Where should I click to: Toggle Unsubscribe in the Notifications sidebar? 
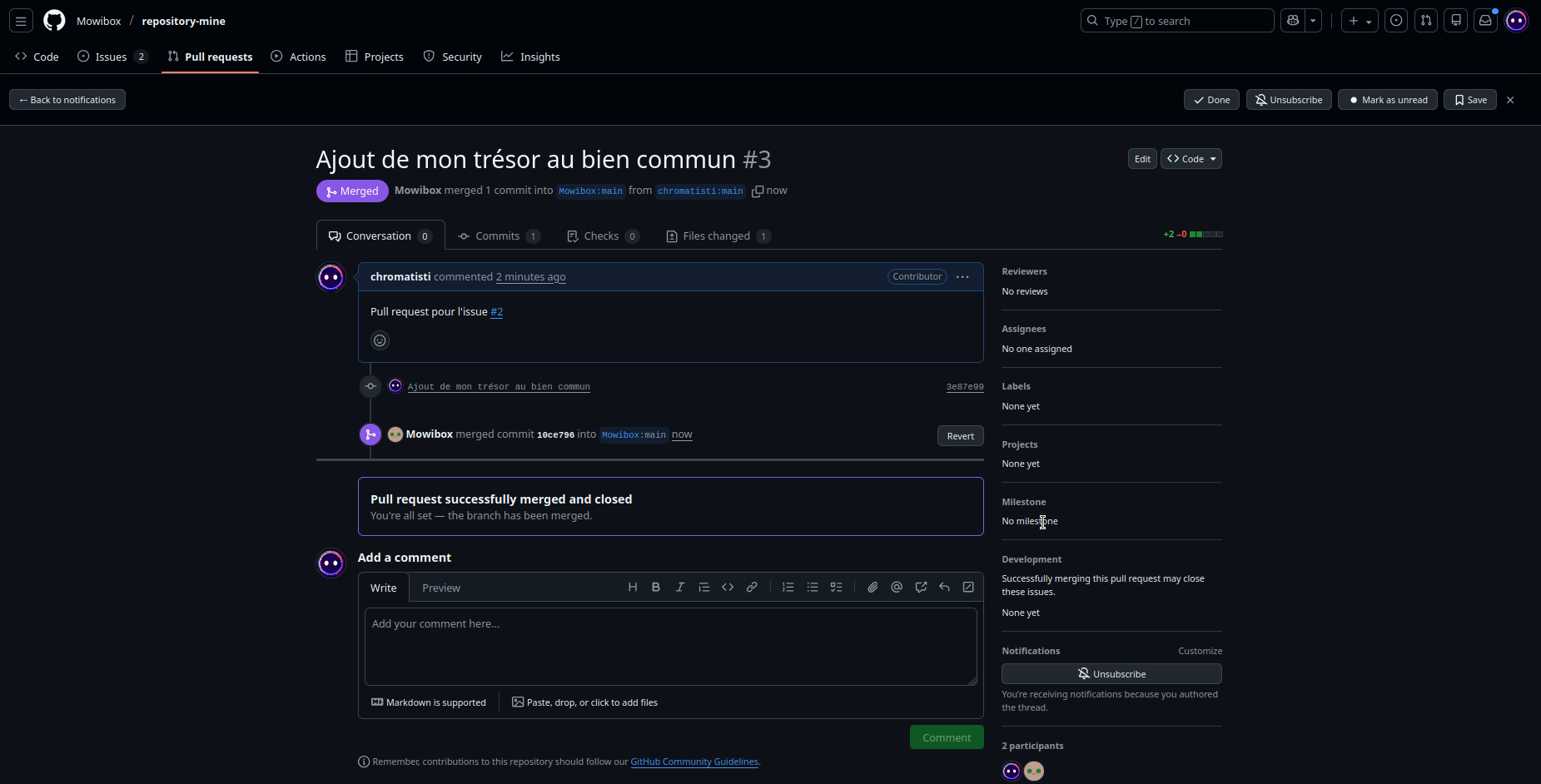(x=1111, y=674)
